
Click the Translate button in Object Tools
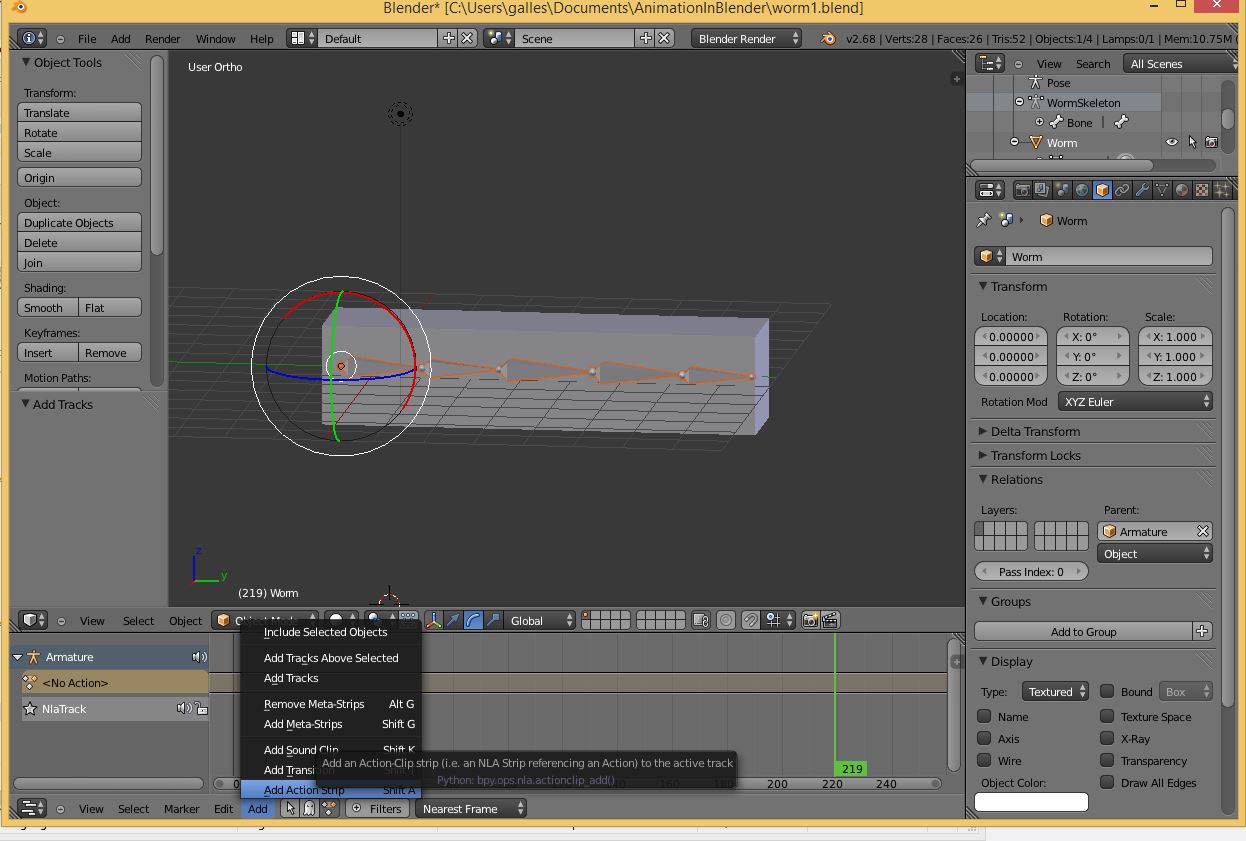(x=79, y=113)
